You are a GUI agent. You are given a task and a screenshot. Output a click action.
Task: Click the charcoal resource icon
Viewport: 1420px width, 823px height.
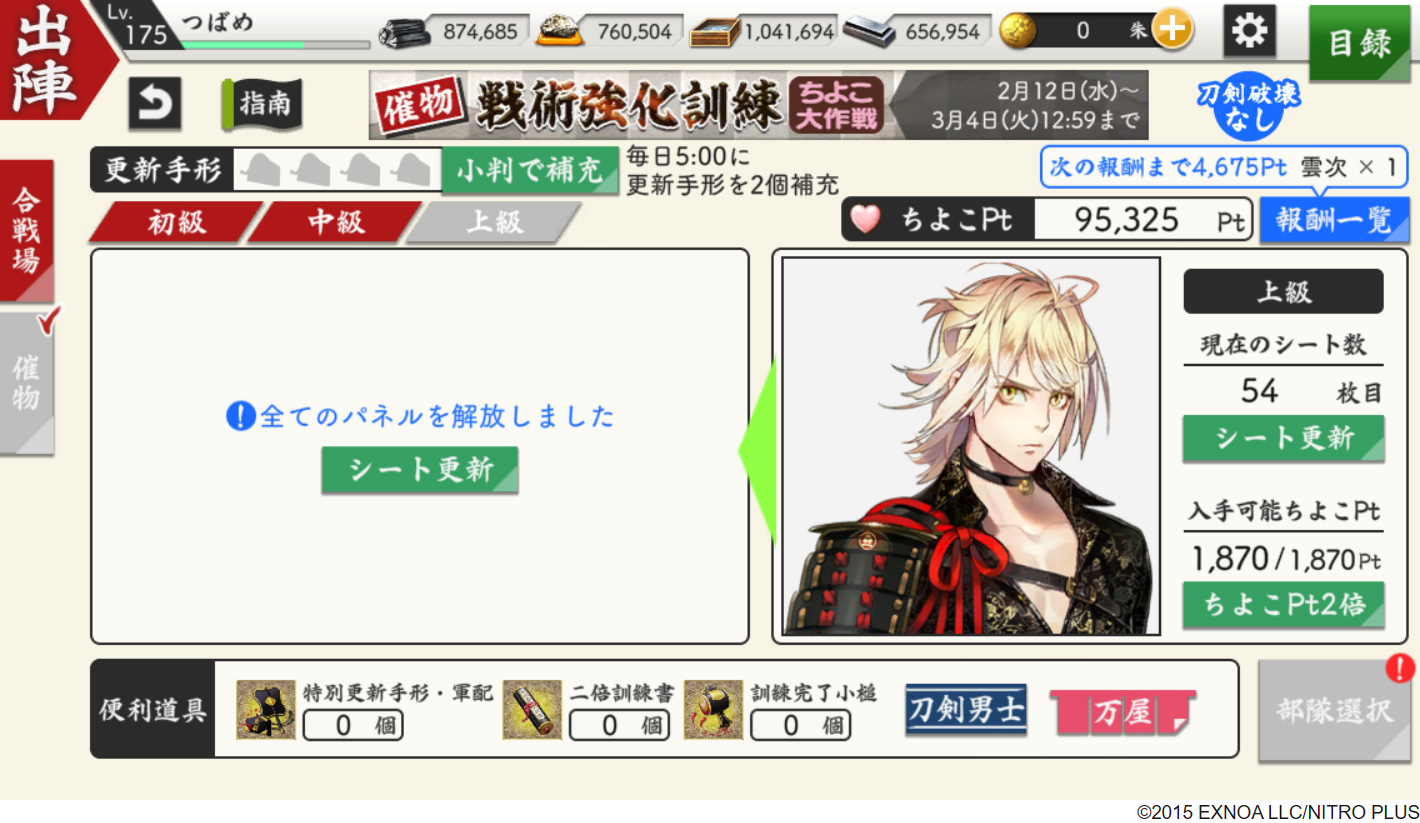point(402,32)
